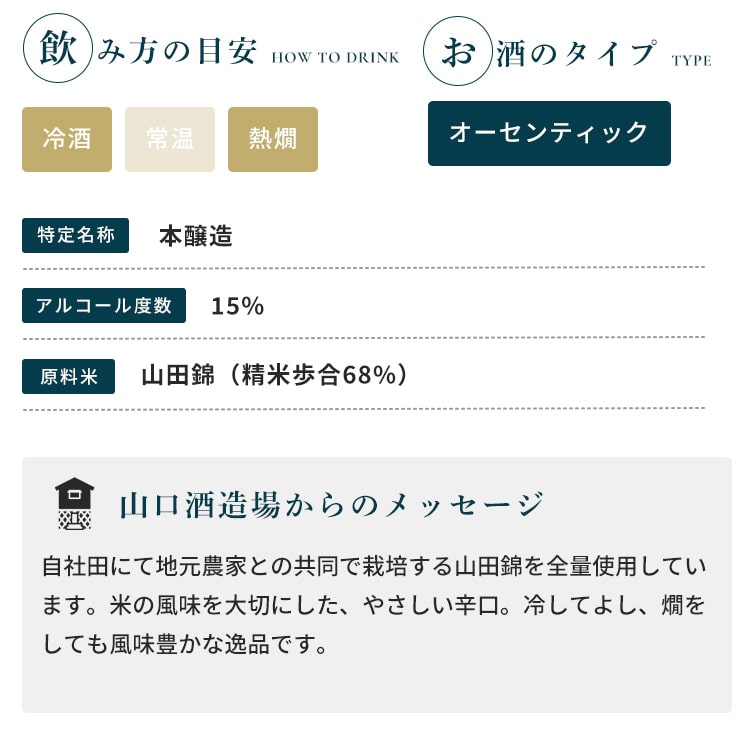Screen dimensions: 750x750
Task: Click the 本醸造 designation value
Action: 196,236
